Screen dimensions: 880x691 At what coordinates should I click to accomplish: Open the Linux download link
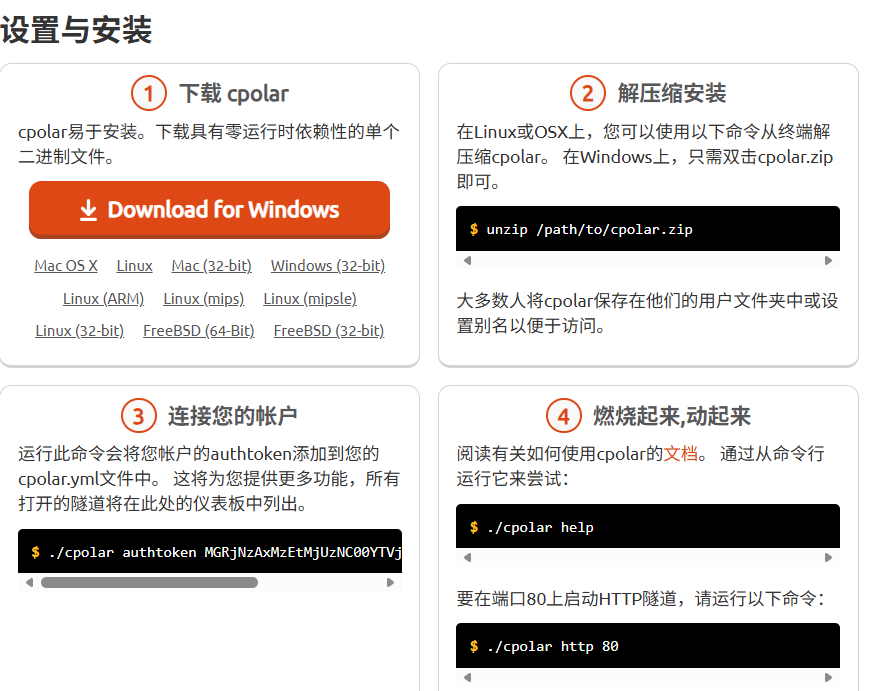135,266
